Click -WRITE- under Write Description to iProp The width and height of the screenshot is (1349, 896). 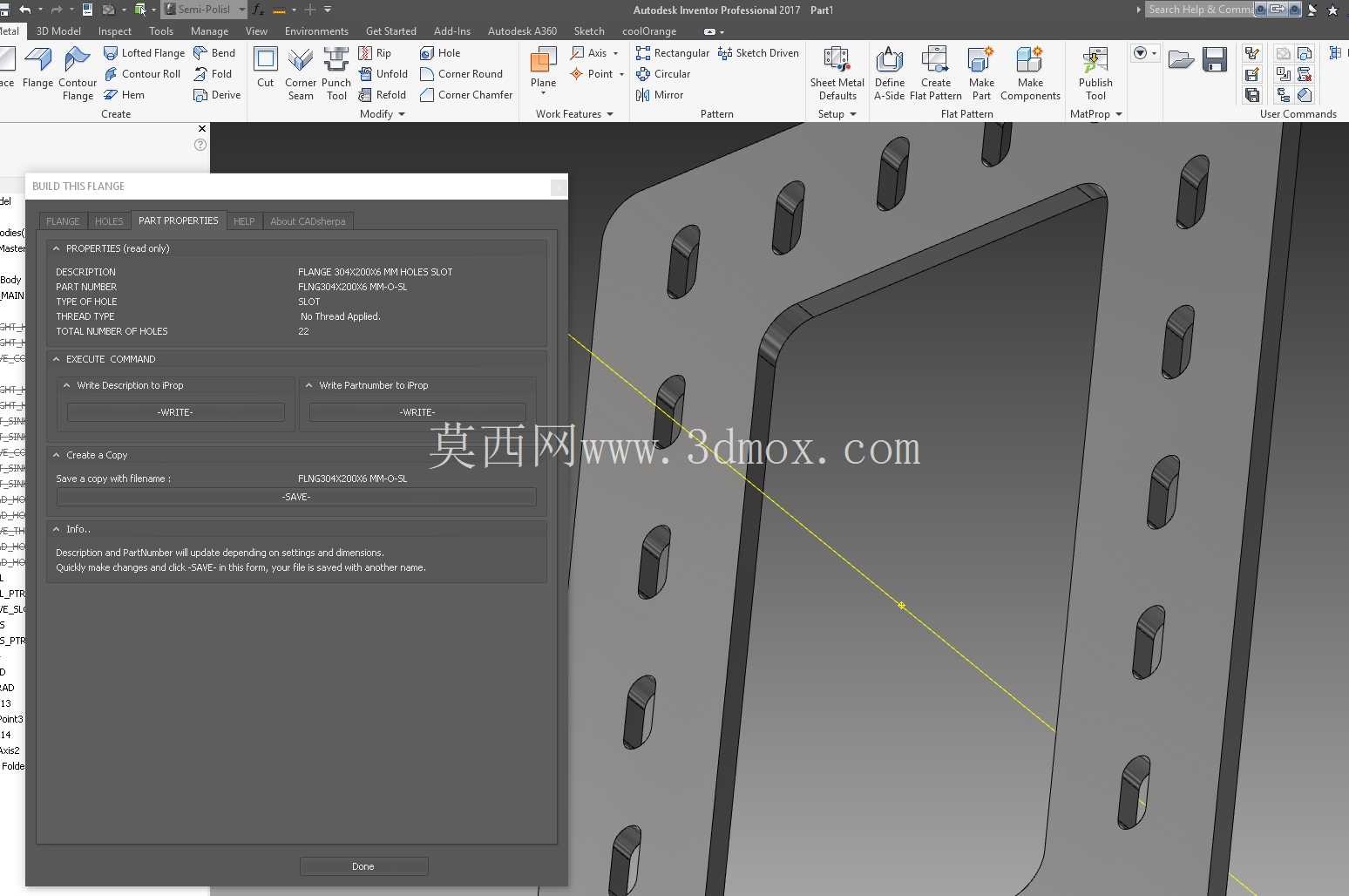(x=176, y=412)
